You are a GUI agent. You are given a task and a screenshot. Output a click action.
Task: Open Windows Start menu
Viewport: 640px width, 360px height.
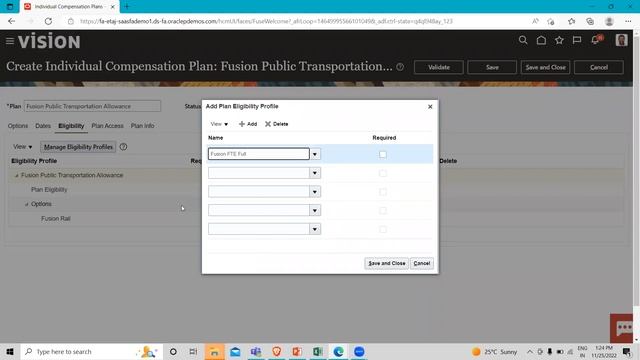pyautogui.click(x=10, y=351)
